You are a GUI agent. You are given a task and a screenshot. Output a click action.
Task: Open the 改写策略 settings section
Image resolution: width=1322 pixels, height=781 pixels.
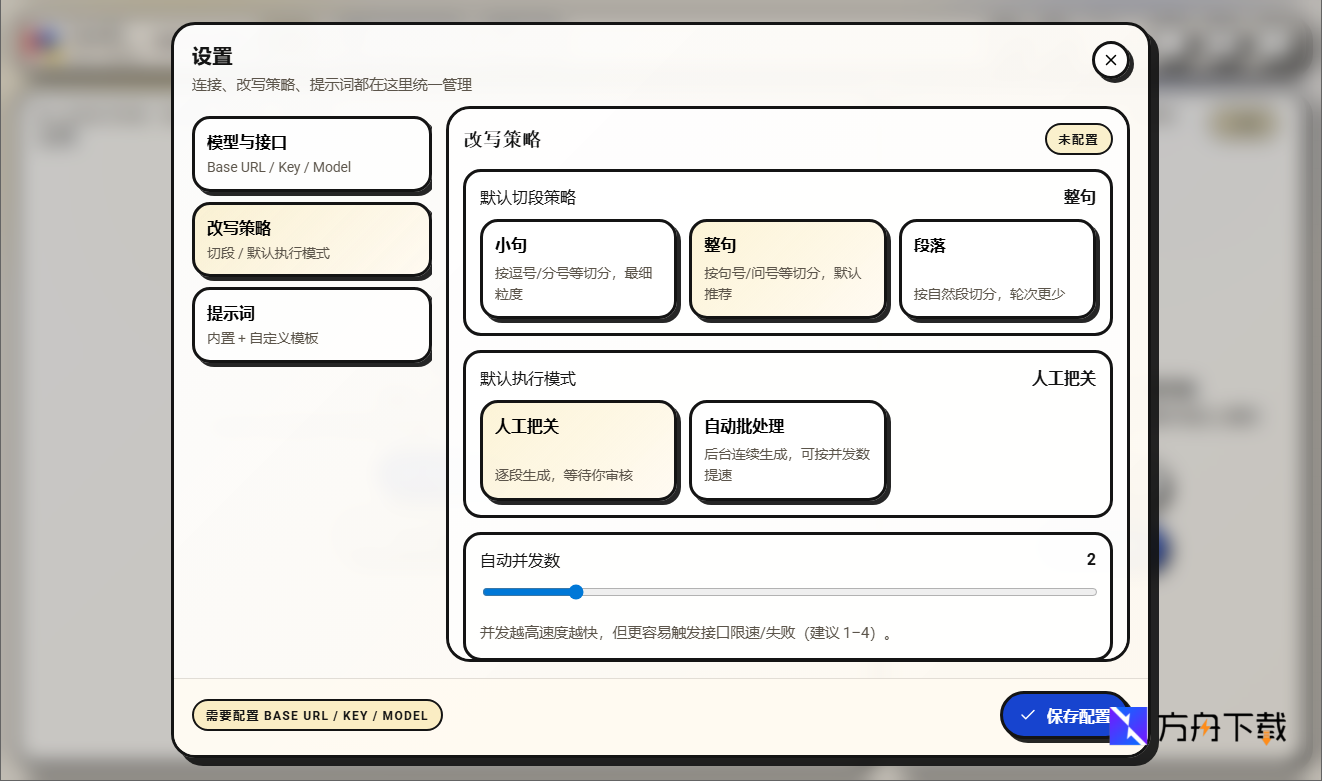(x=311, y=239)
